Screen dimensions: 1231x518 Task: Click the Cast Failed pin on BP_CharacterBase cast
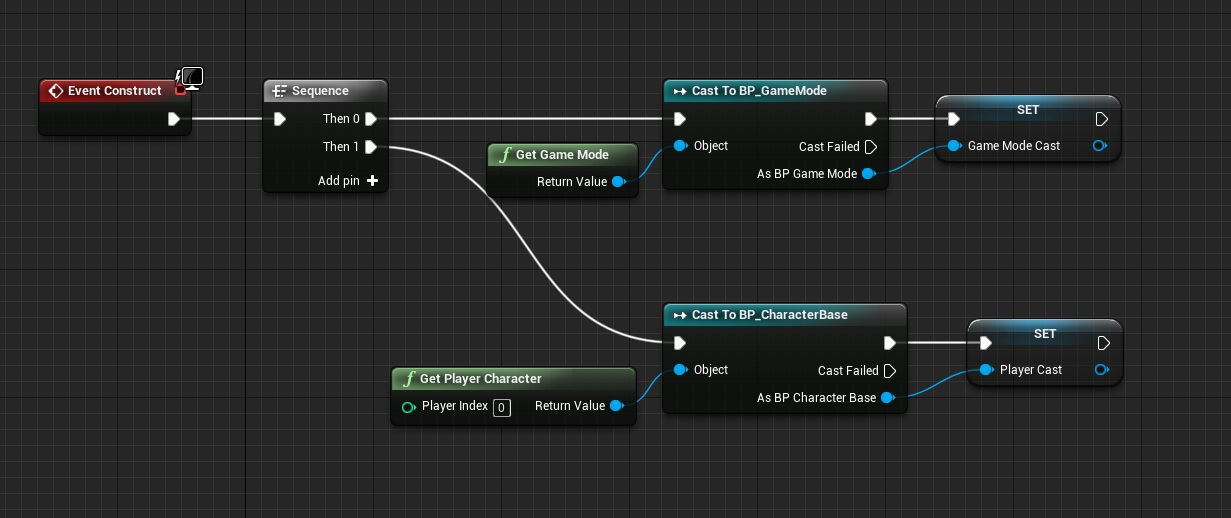[x=889, y=371]
